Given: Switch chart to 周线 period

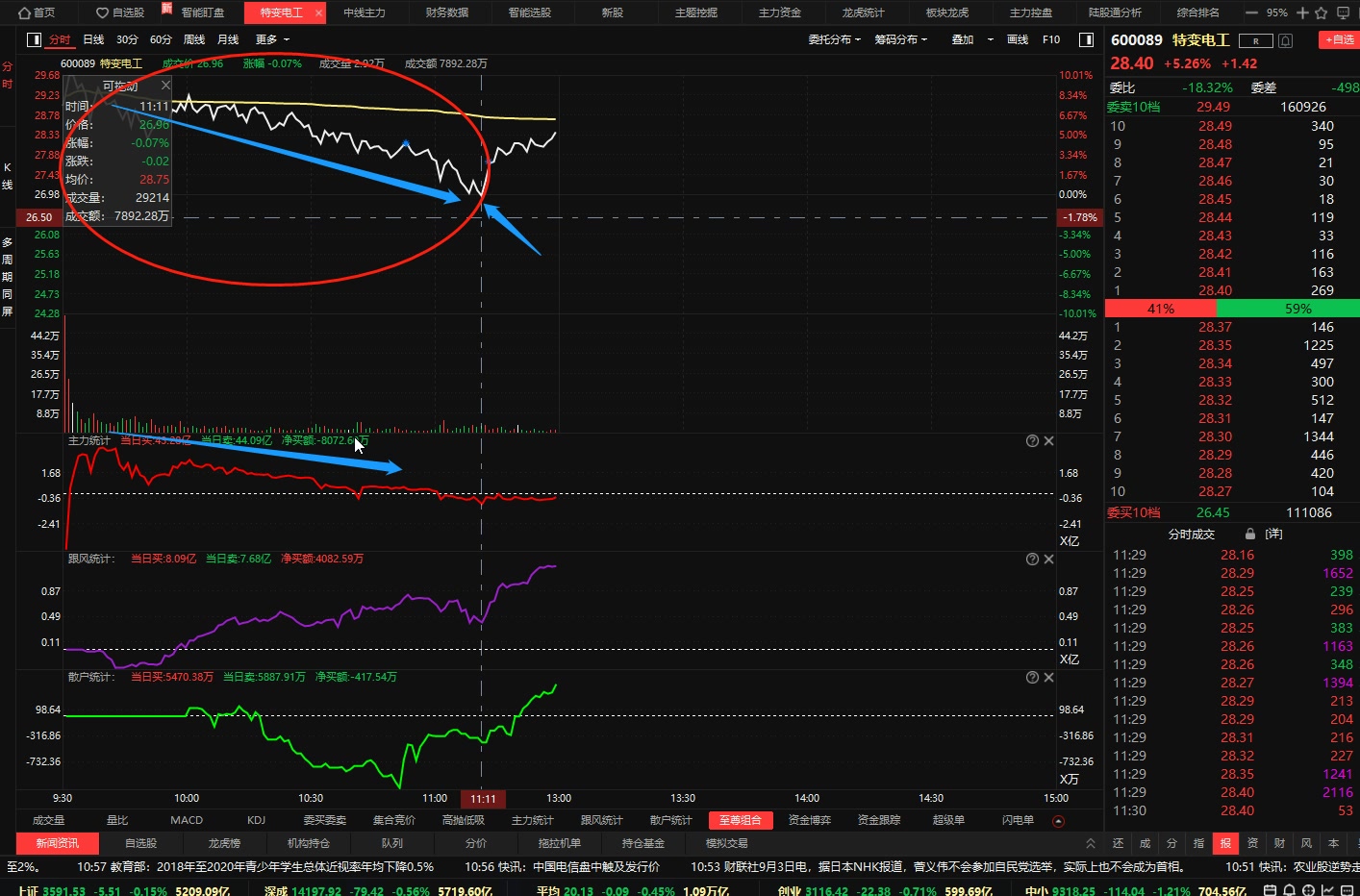Looking at the screenshot, I should coord(194,39).
